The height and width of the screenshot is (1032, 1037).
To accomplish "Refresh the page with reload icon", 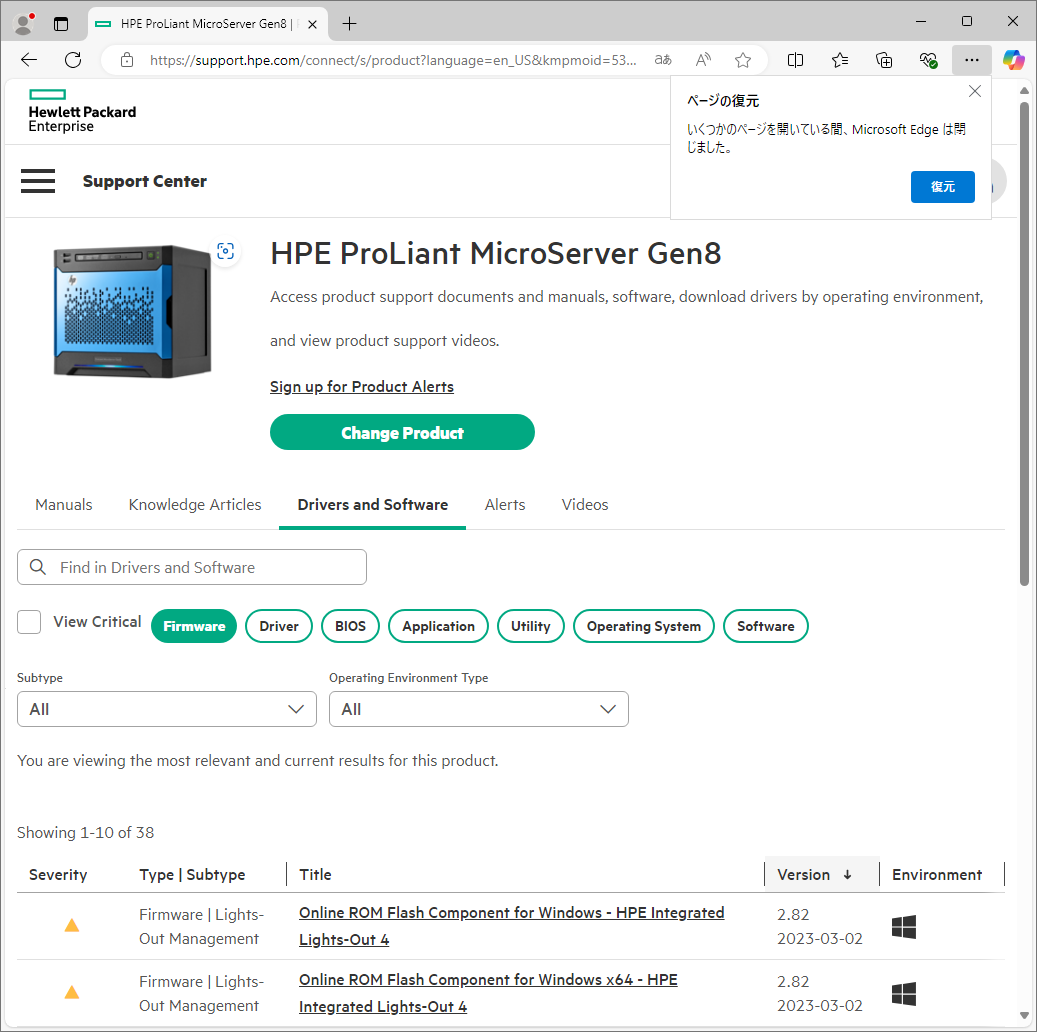I will (73, 60).
